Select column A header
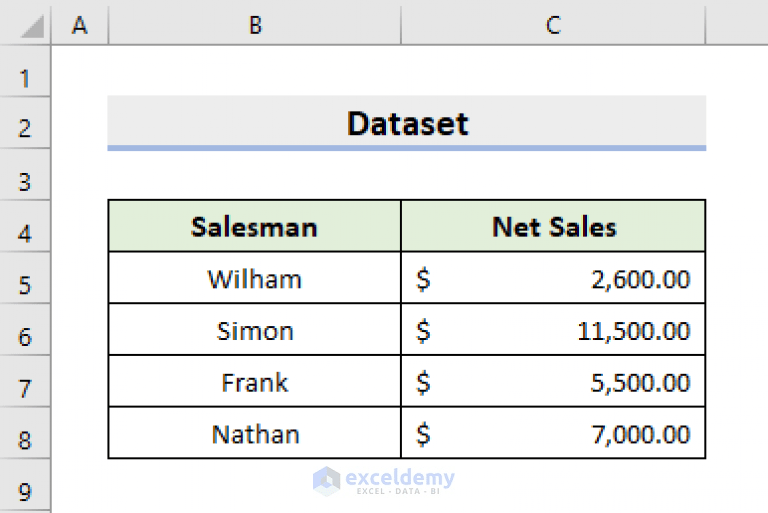The width and height of the screenshot is (768, 513). pos(80,23)
